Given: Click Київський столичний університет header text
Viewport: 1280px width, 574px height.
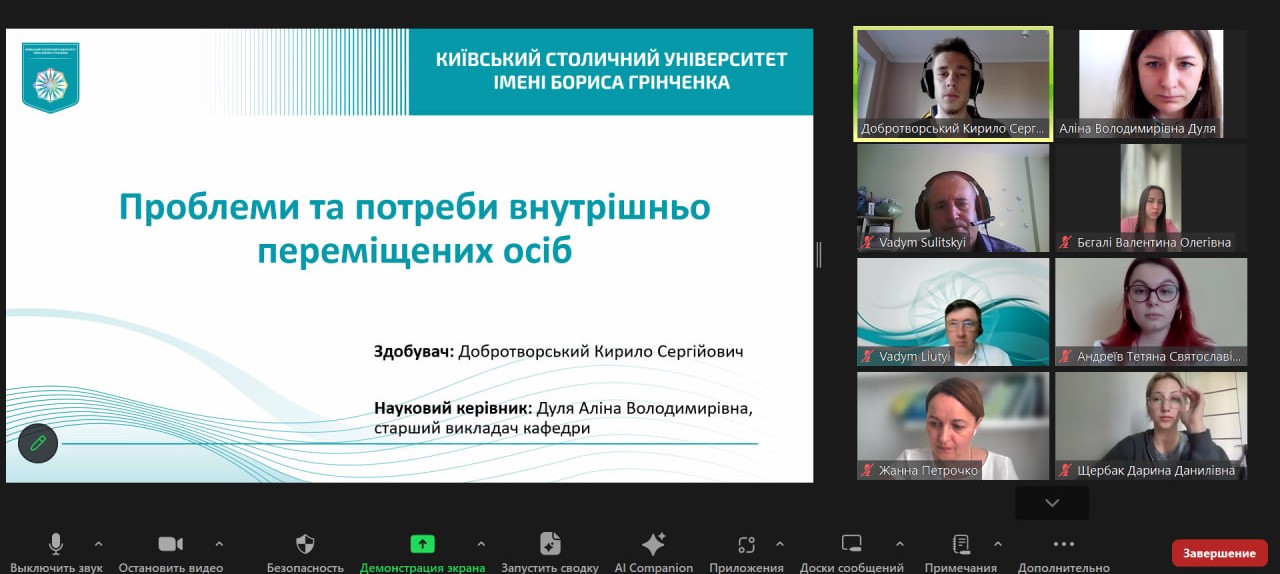Looking at the screenshot, I should tap(611, 70).
